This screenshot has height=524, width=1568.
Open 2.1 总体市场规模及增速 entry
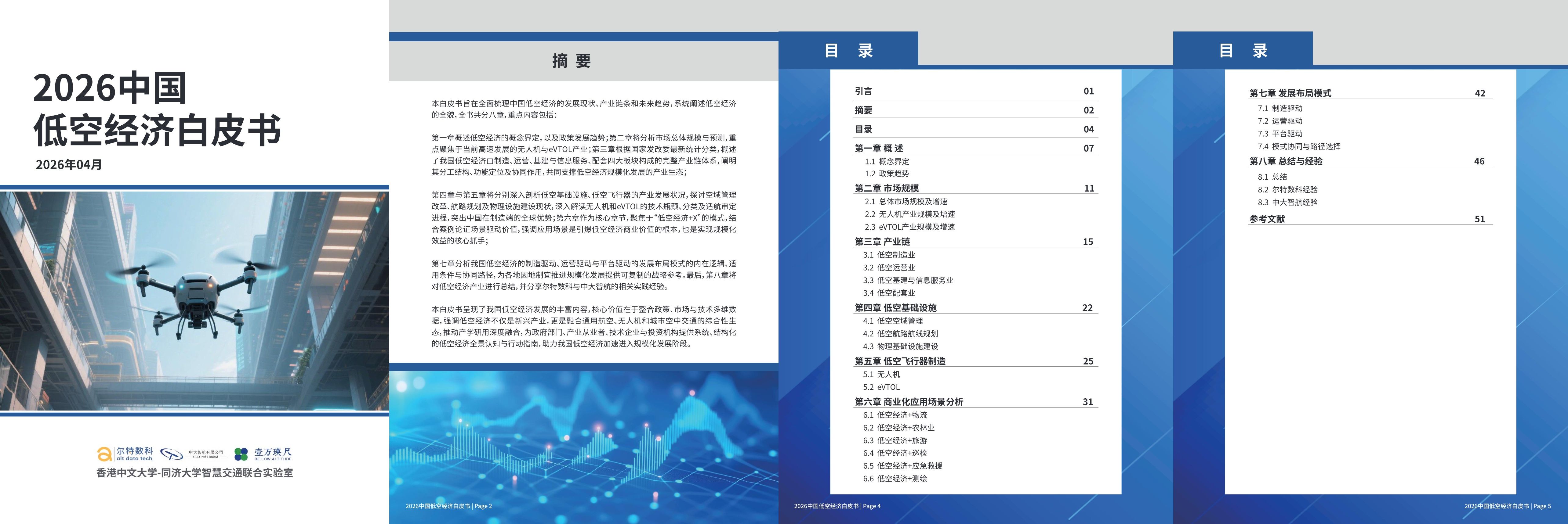point(906,201)
